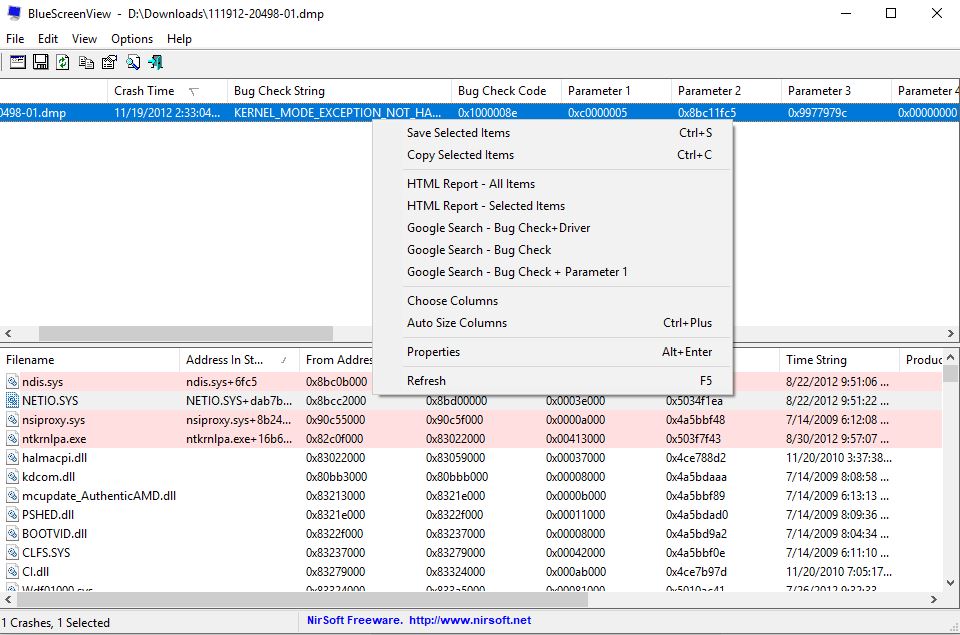Choose Refresh in the context menu
960x635 pixels.
(552, 381)
